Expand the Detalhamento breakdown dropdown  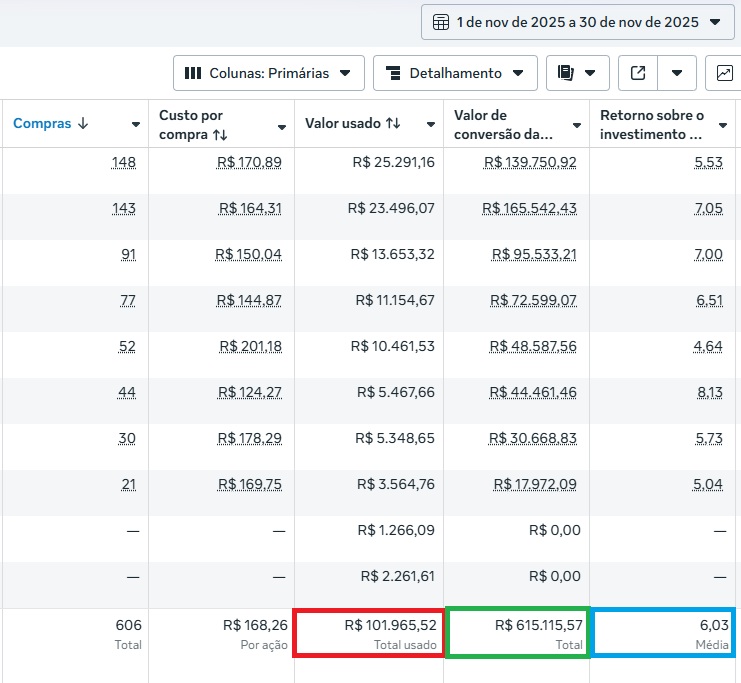click(x=455, y=73)
